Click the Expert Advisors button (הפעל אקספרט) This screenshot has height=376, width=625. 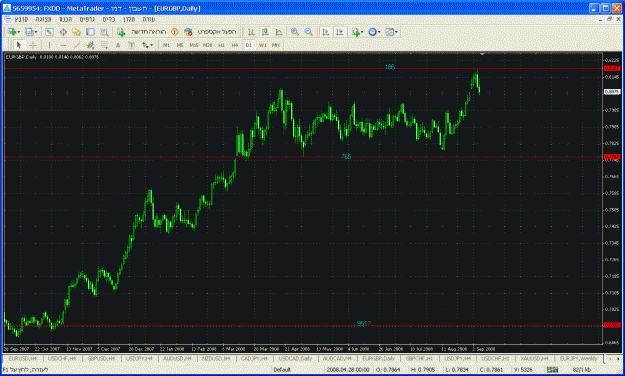coord(210,32)
